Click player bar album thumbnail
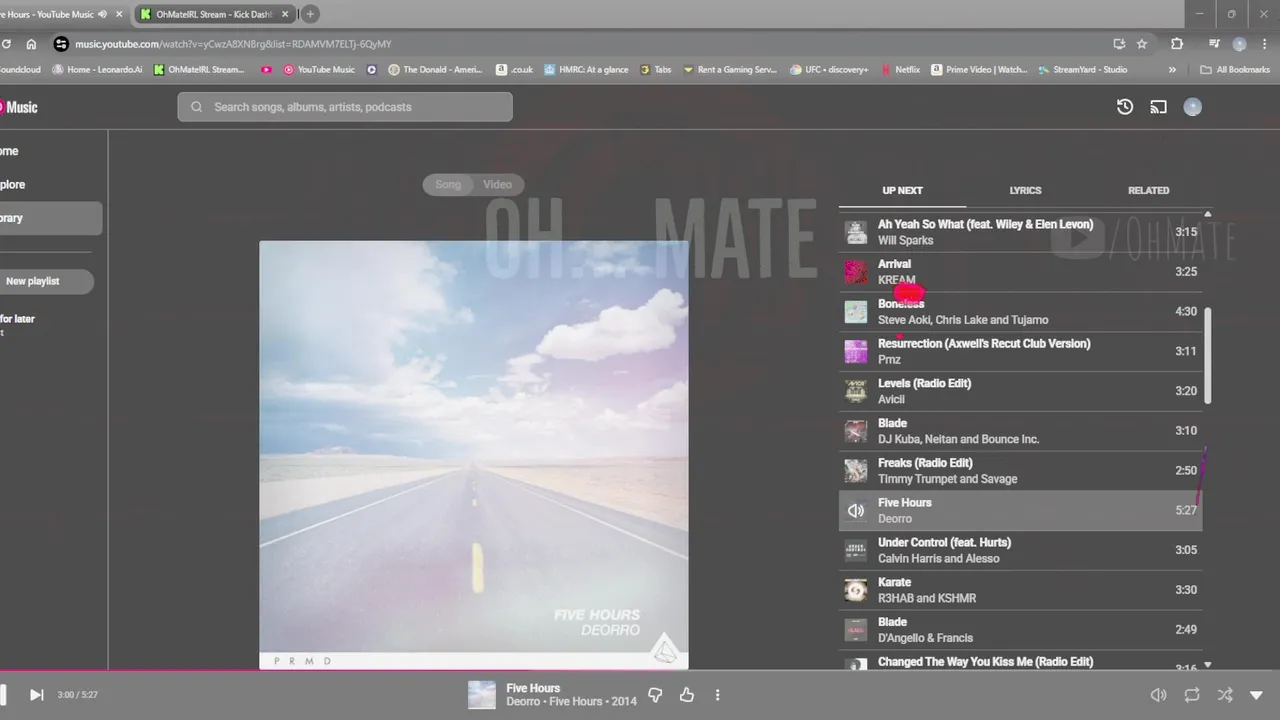The width and height of the screenshot is (1280, 720). coord(482,695)
